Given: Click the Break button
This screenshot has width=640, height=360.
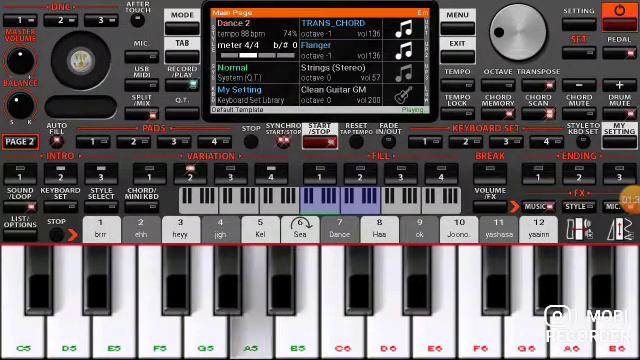Looking at the screenshot, I should coord(490,173).
